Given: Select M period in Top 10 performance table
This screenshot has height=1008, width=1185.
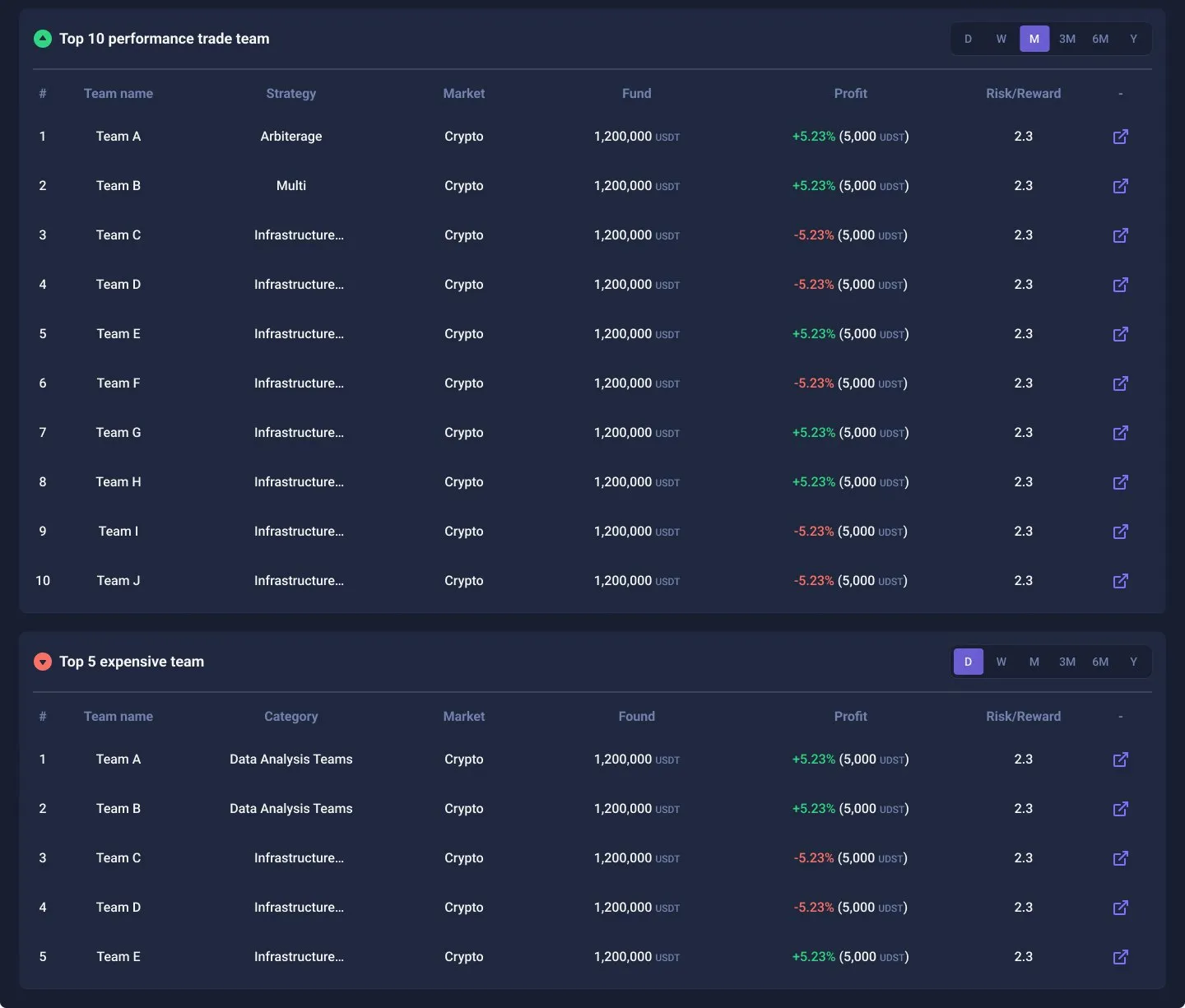Looking at the screenshot, I should (1034, 39).
